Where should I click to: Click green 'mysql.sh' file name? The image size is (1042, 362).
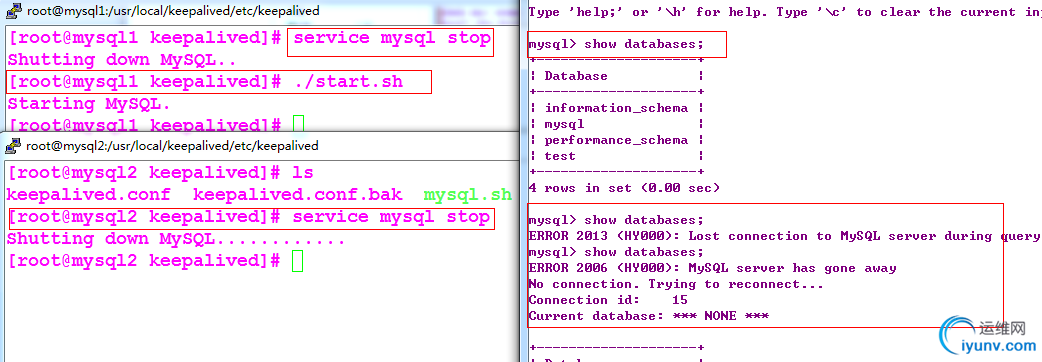[468, 195]
